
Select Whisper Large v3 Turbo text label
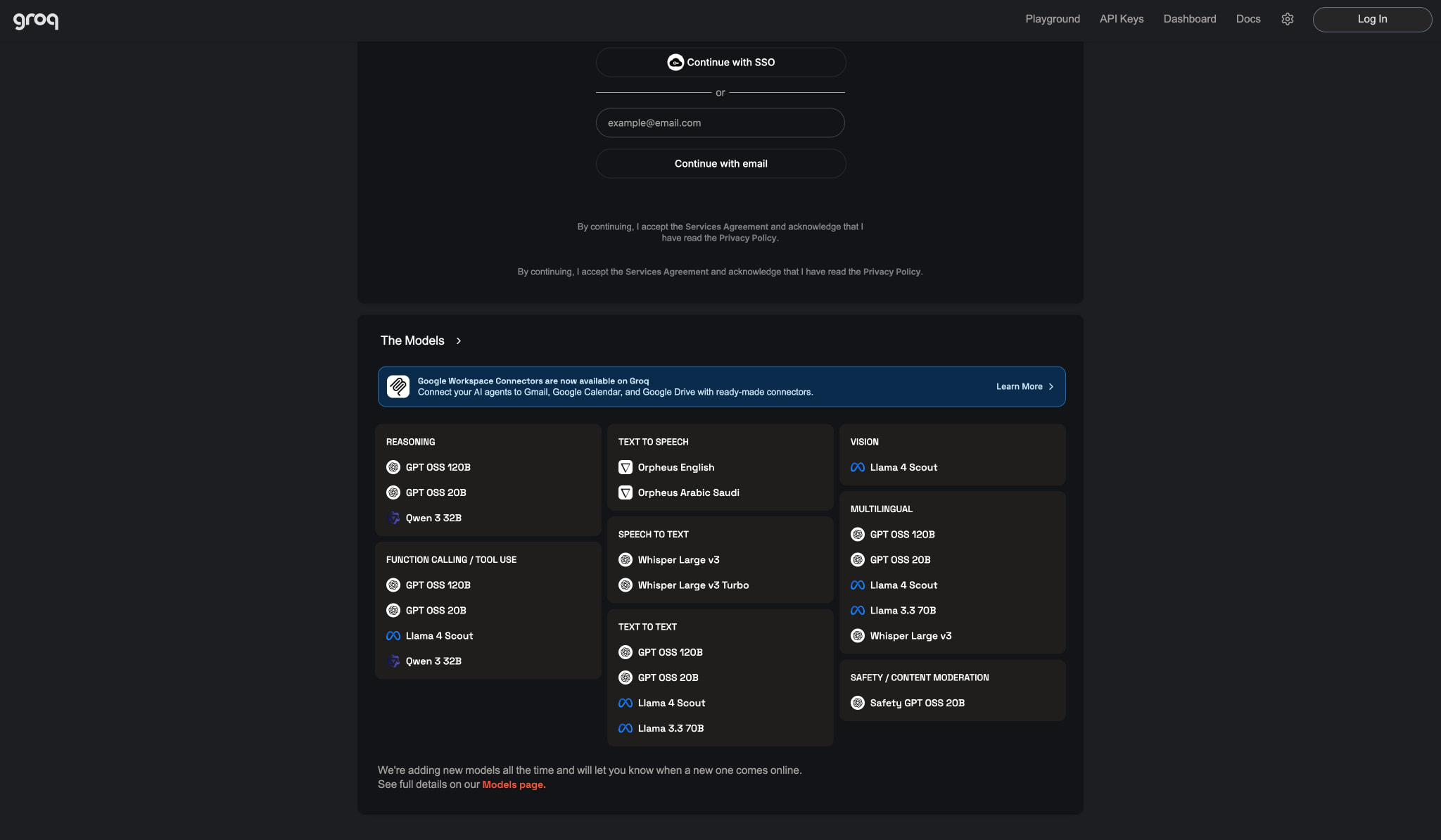(693, 585)
